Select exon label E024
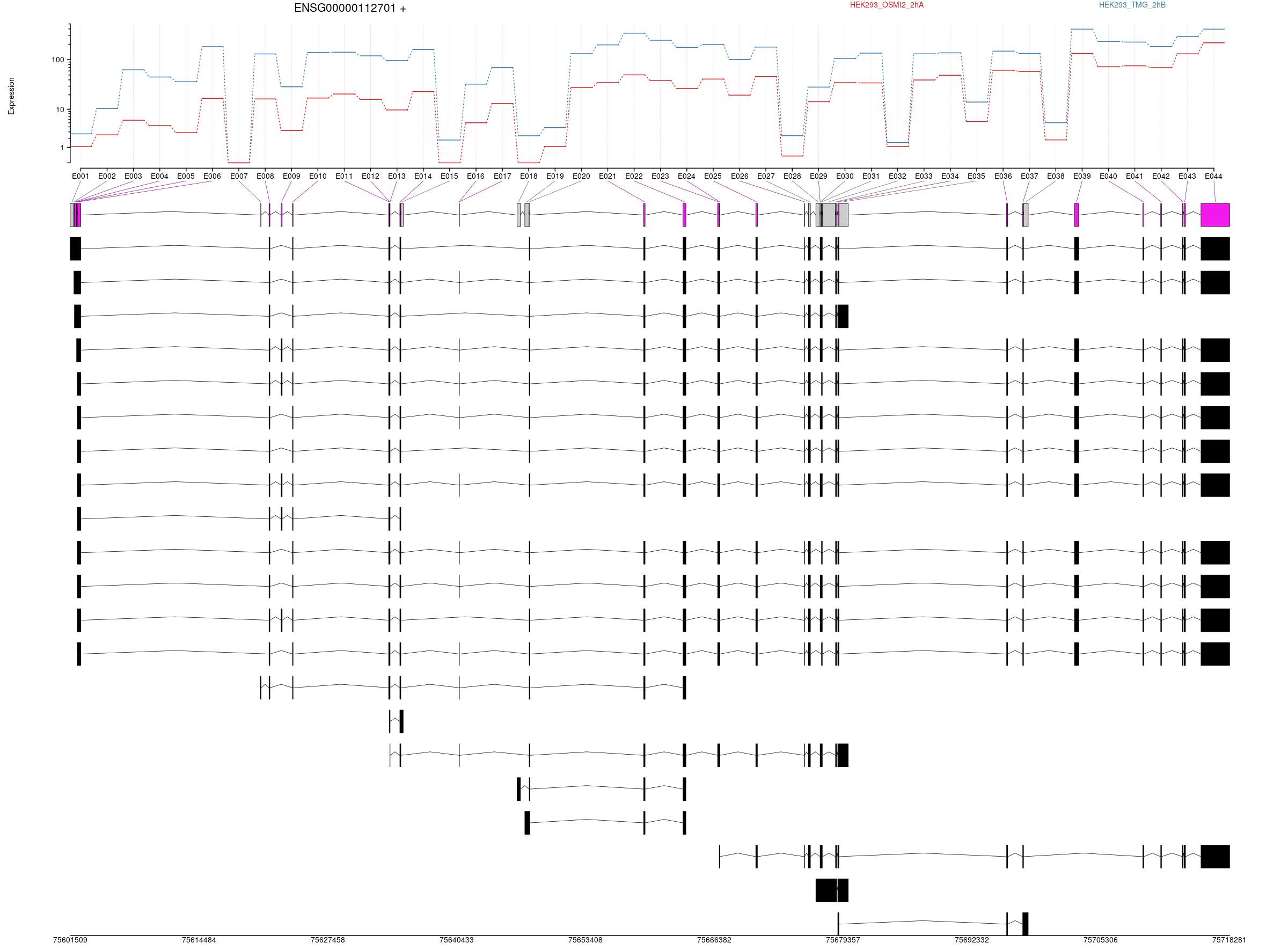The width and height of the screenshot is (1288, 950). point(686,177)
